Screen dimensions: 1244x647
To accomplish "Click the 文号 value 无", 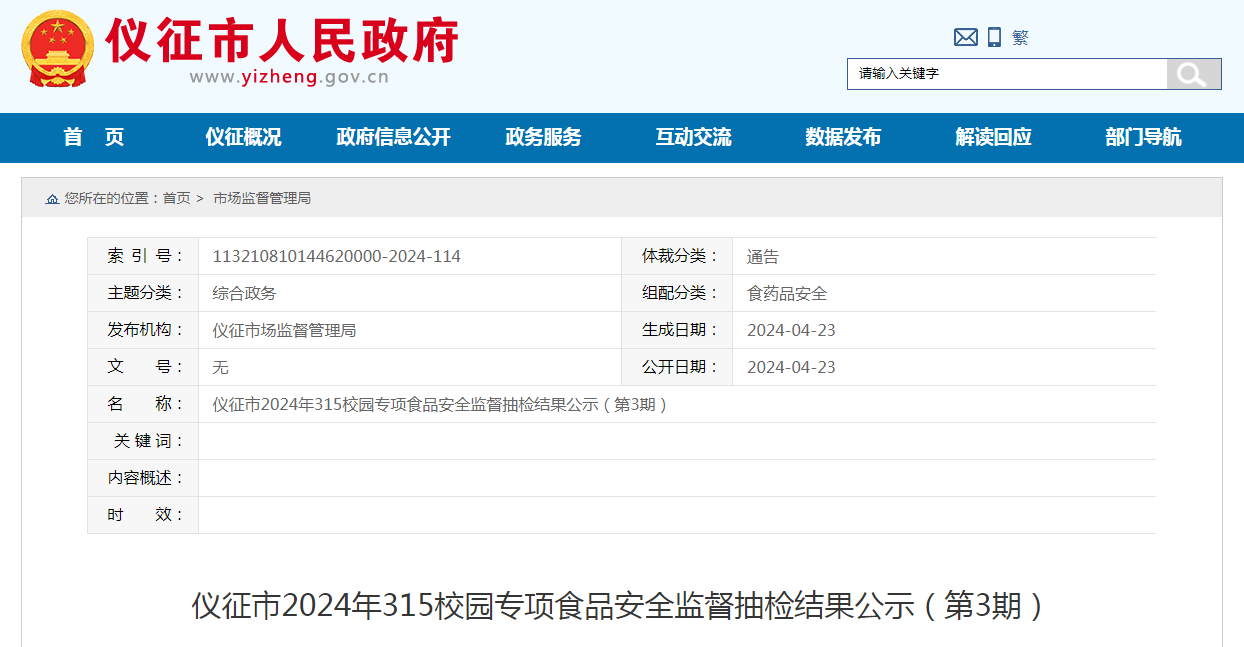I will 220,367.
